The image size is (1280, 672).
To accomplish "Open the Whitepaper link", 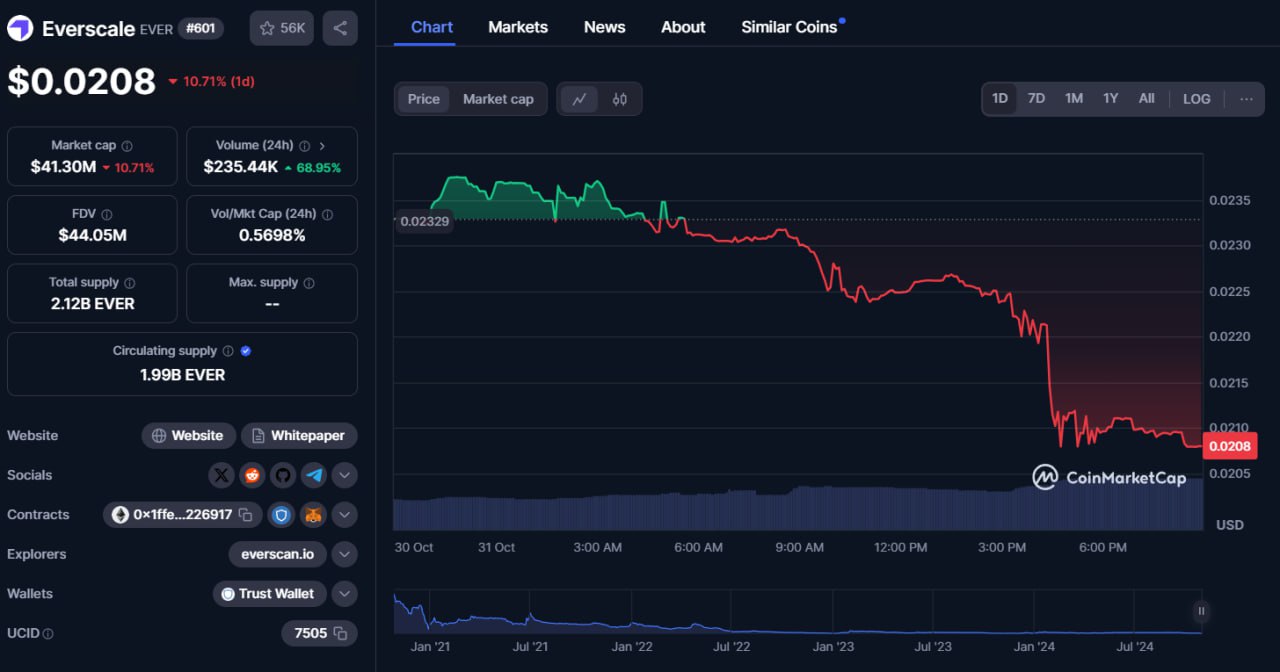I will tap(299, 436).
